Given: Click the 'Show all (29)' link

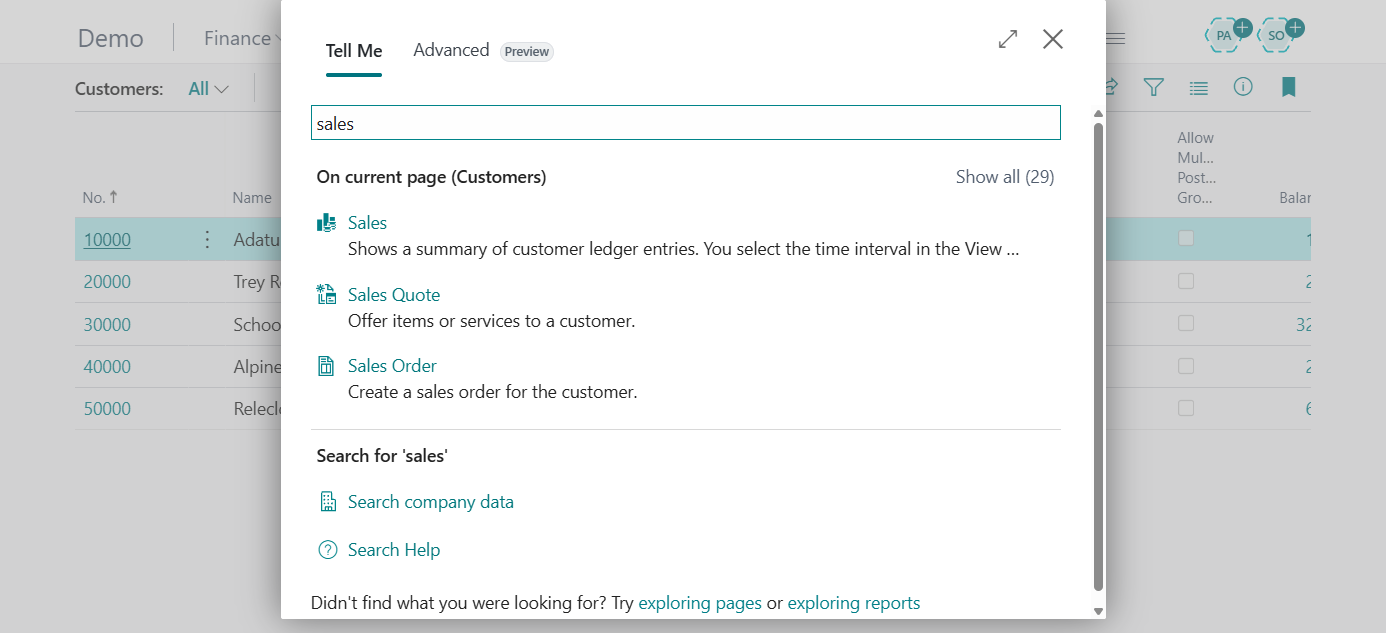Looking at the screenshot, I should pyautogui.click(x=1005, y=176).
